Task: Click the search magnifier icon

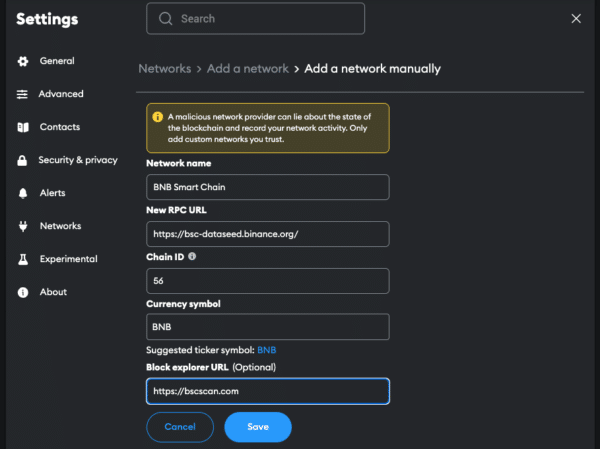Action: [165, 18]
